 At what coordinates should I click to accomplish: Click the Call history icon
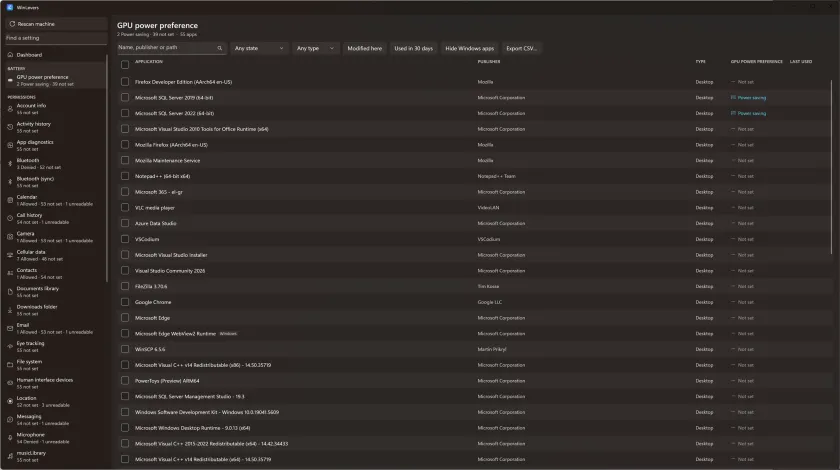(x=10, y=218)
